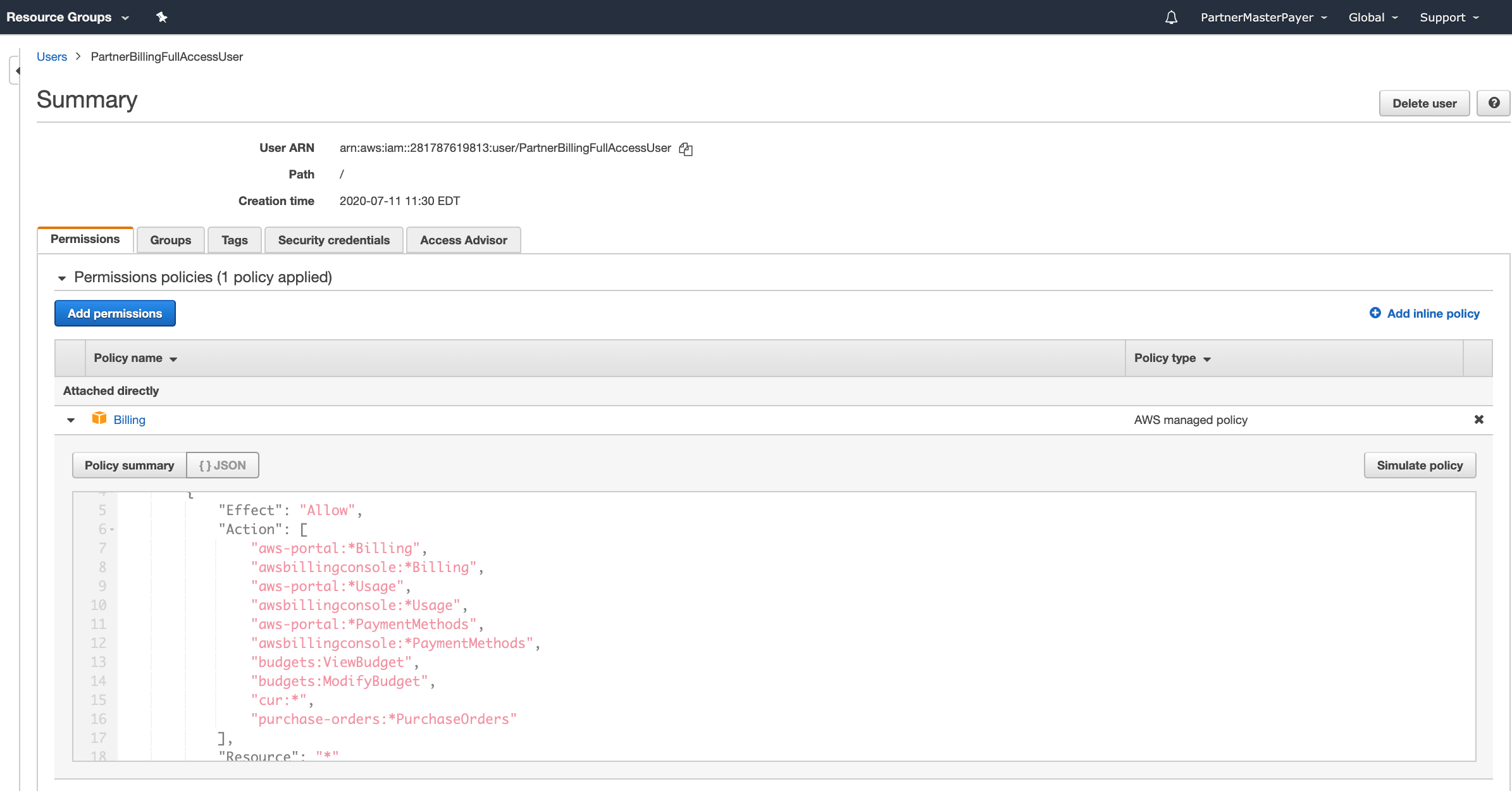Click the pin shortcut icon in top bar
Screen dimensions: 1512x791
pyautogui.click(x=162, y=17)
